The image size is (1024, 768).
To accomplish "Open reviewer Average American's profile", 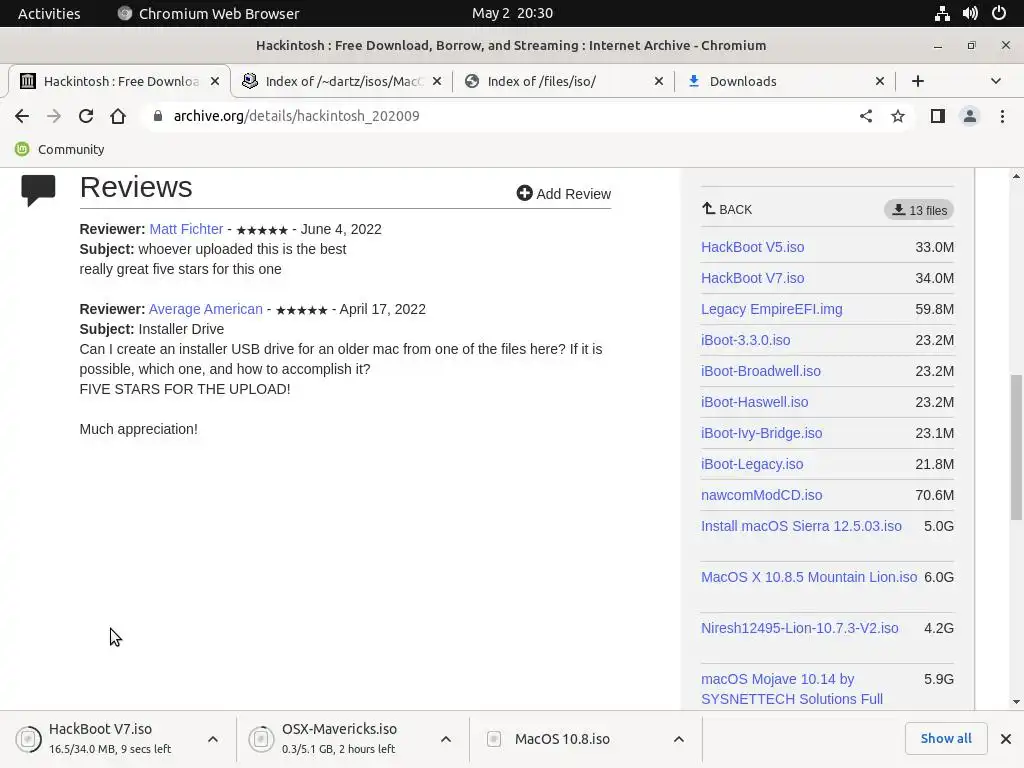I will pos(206,309).
